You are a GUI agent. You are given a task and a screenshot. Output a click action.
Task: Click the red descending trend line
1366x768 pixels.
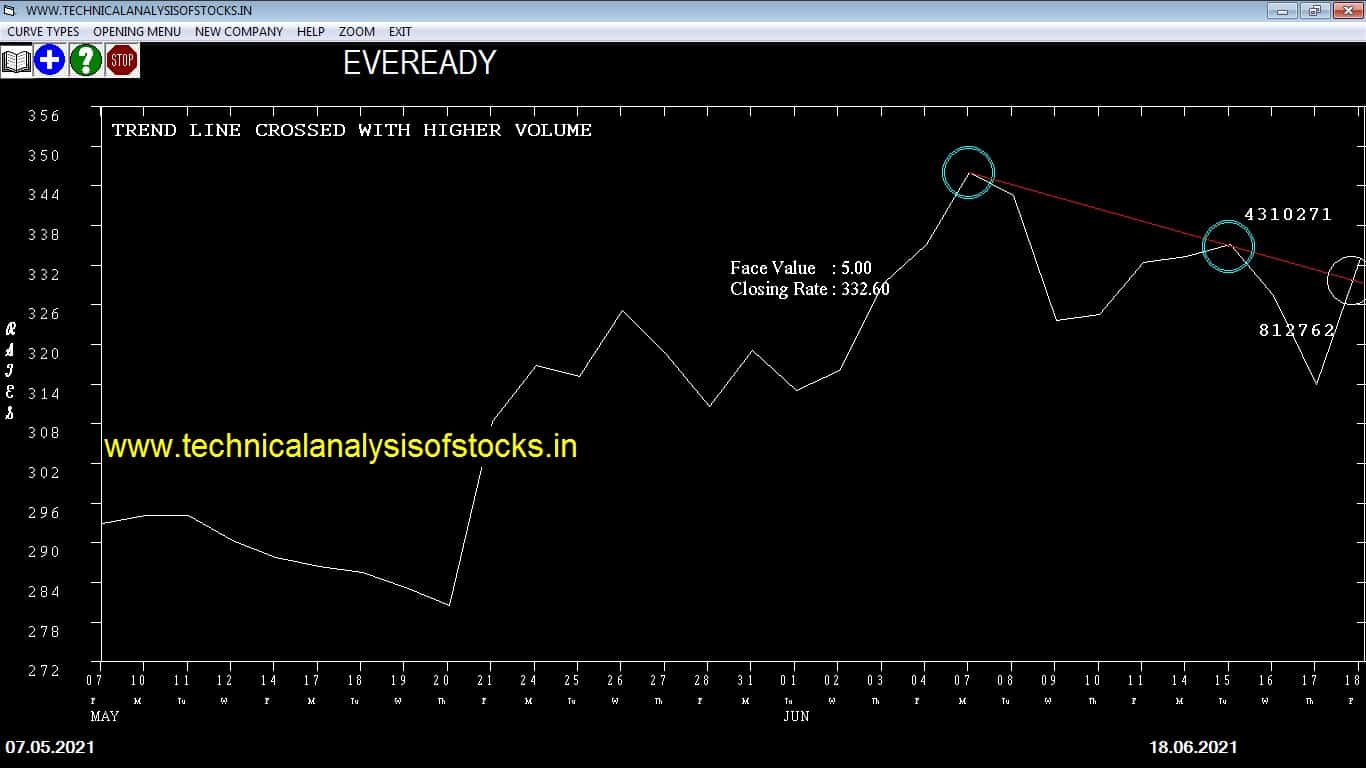tap(1100, 210)
